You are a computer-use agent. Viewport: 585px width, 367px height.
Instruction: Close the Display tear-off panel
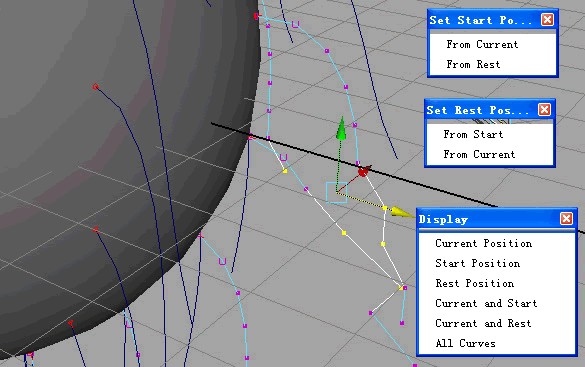pos(566,219)
